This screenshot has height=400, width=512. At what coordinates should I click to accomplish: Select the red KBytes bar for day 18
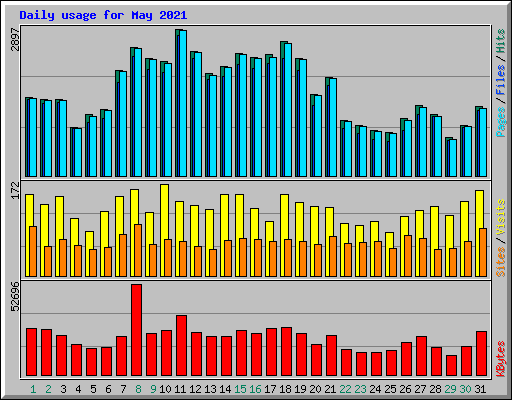pyautogui.click(x=286, y=351)
